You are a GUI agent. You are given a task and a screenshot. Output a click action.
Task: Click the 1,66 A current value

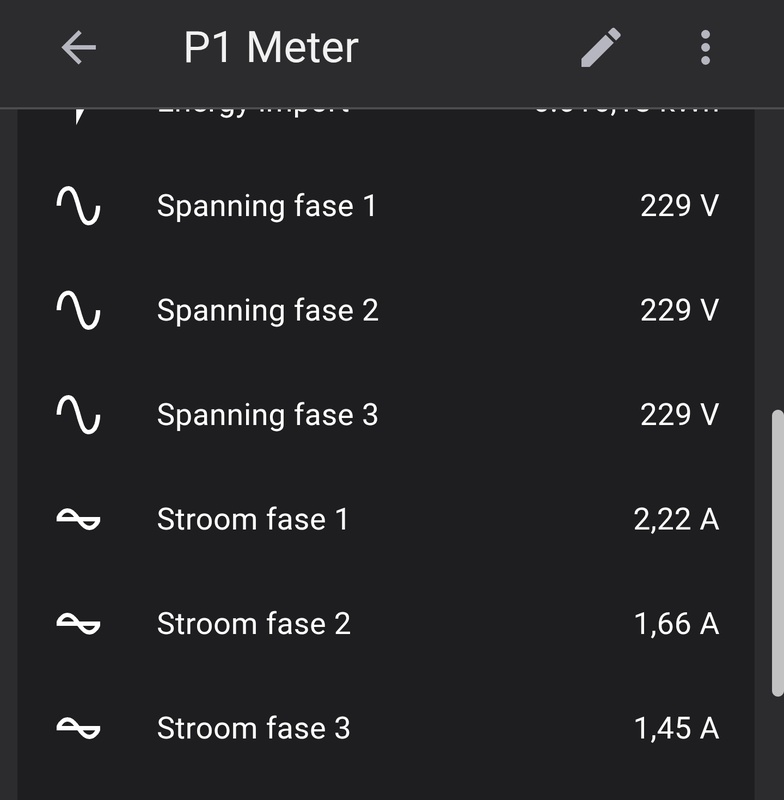[676, 624]
